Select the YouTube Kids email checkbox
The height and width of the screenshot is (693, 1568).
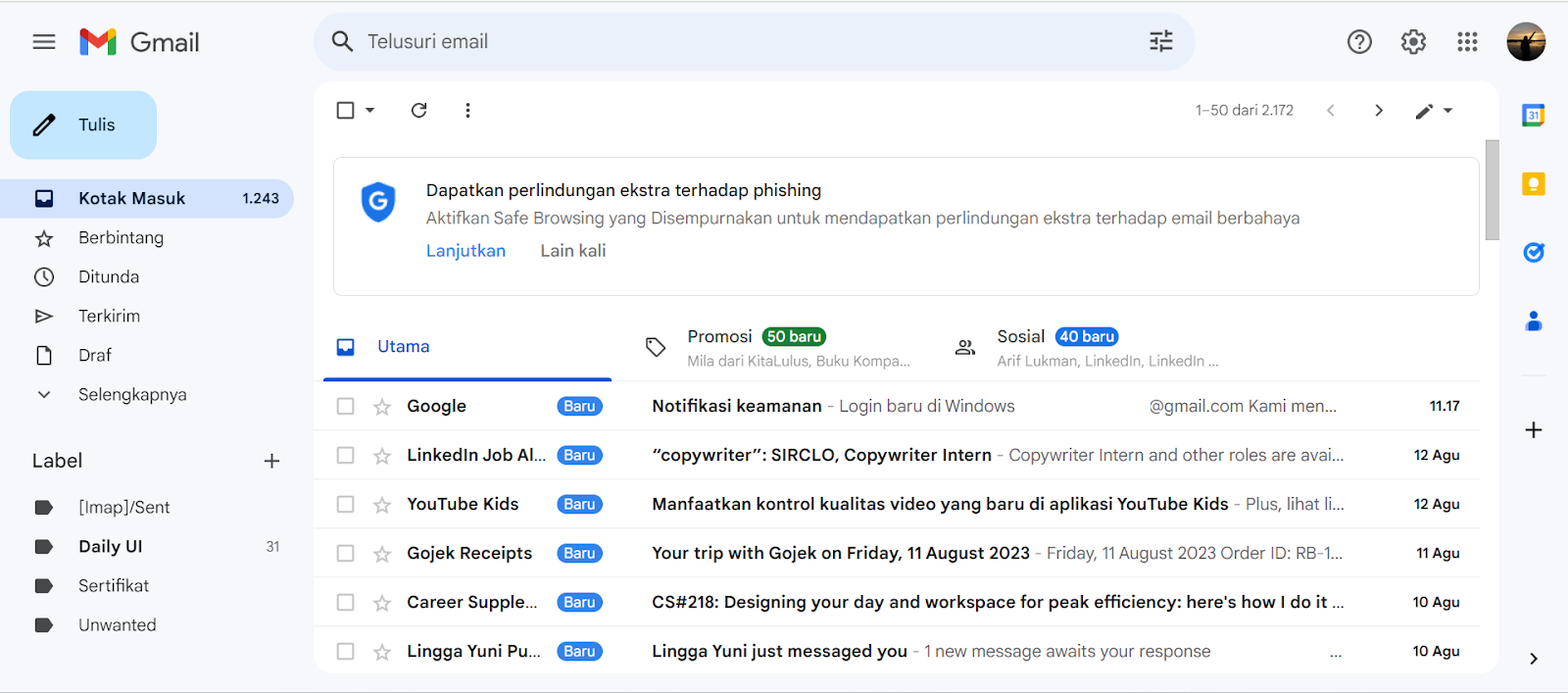(345, 504)
